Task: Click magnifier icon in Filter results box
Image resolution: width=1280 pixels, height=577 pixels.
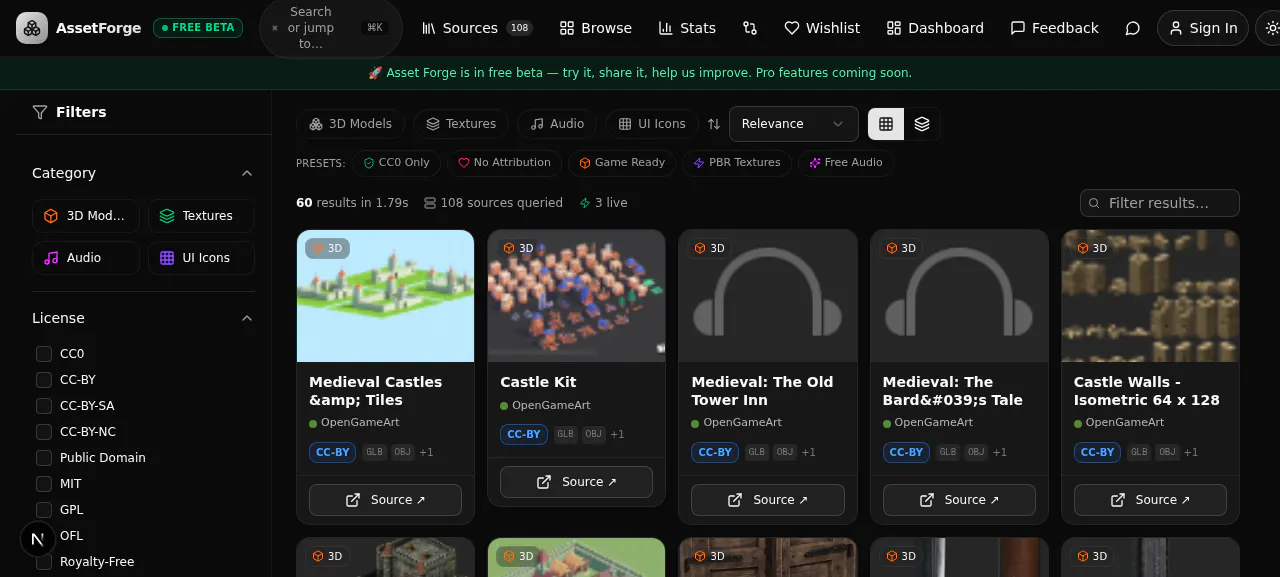Action: point(1095,203)
